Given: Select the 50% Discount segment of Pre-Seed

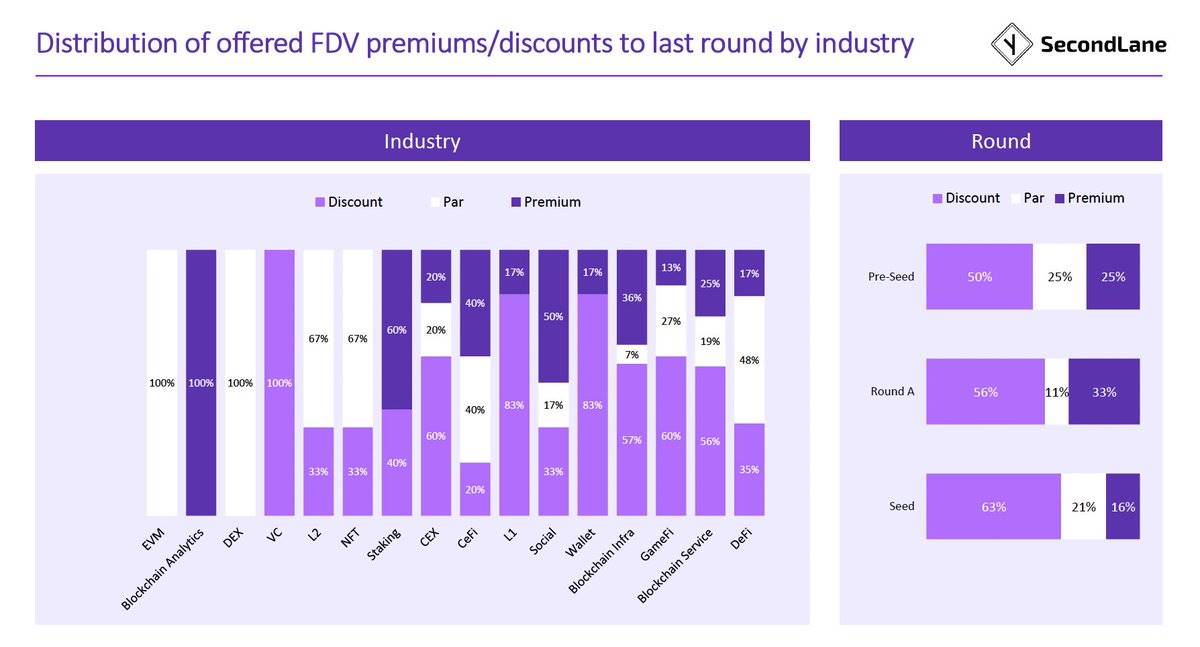Looking at the screenshot, I should coord(979,276).
